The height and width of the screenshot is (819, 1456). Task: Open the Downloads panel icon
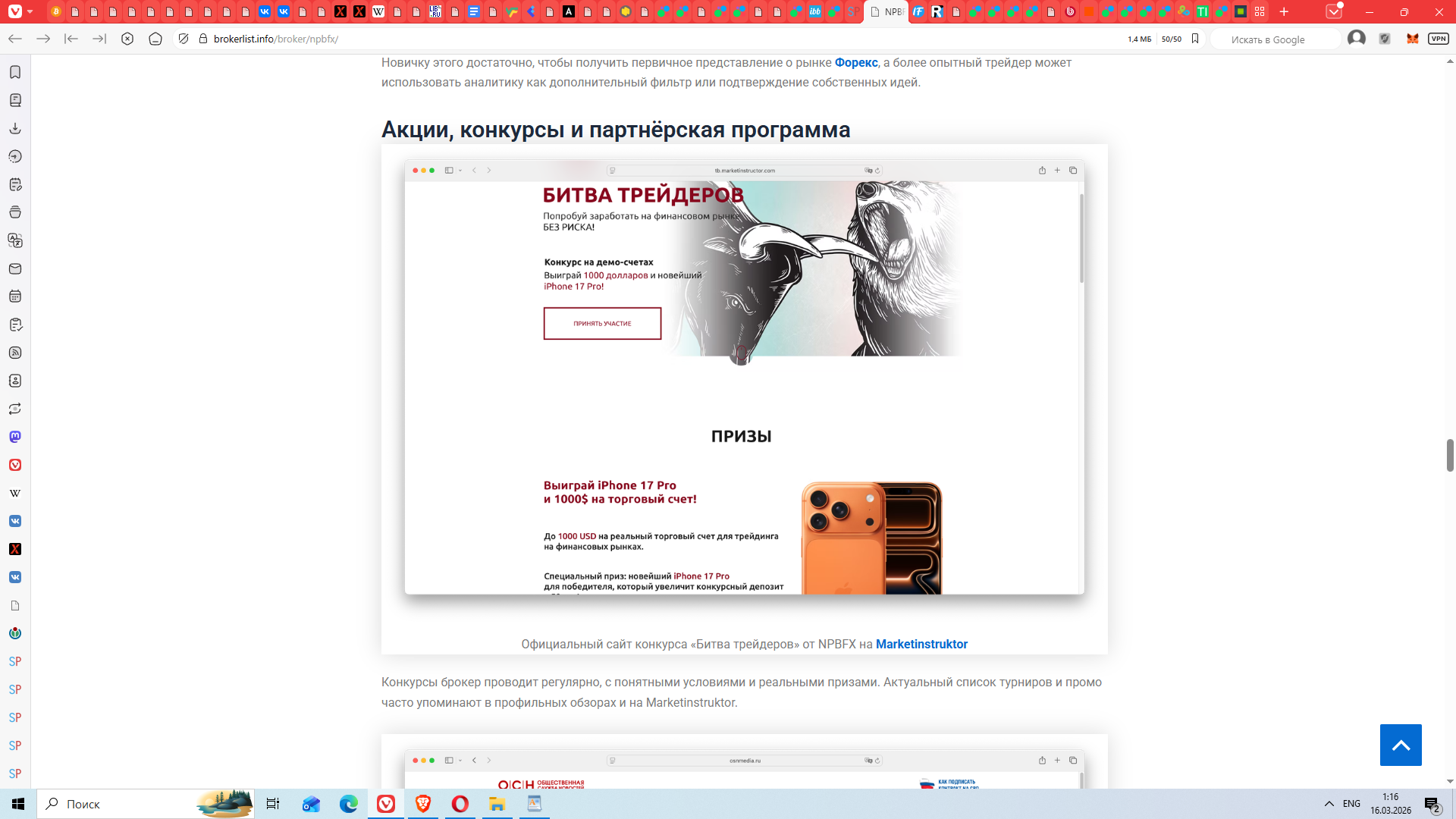15,128
